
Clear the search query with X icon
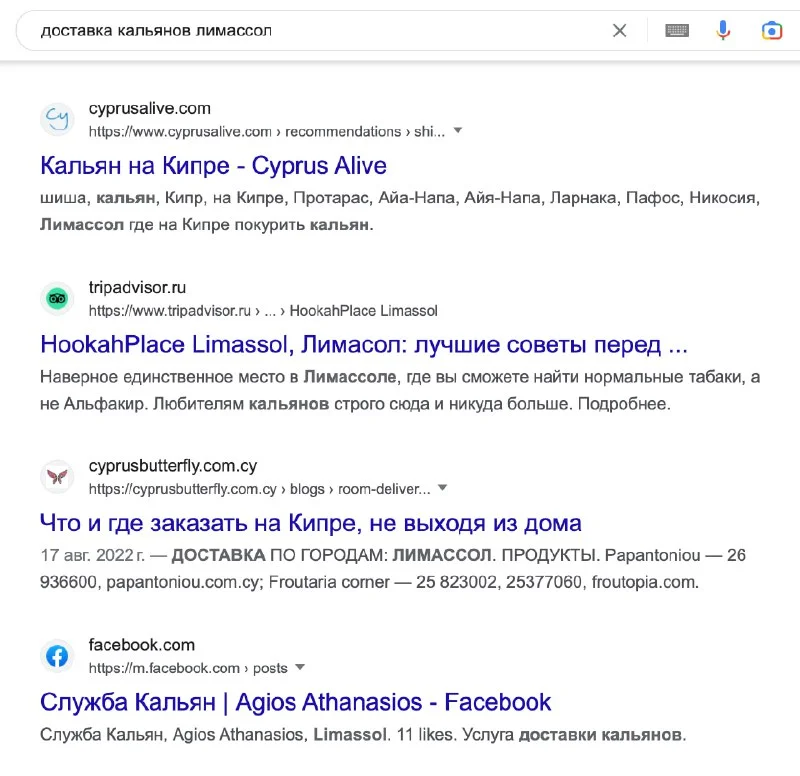pos(620,31)
